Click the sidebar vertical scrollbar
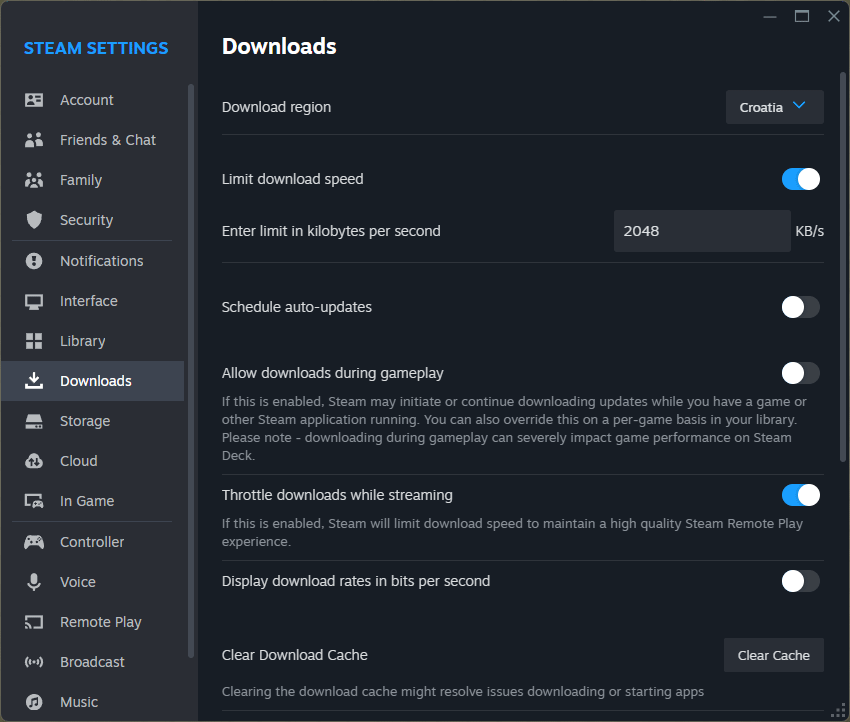This screenshot has height=722, width=850. pyautogui.click(x=191, y=371)
